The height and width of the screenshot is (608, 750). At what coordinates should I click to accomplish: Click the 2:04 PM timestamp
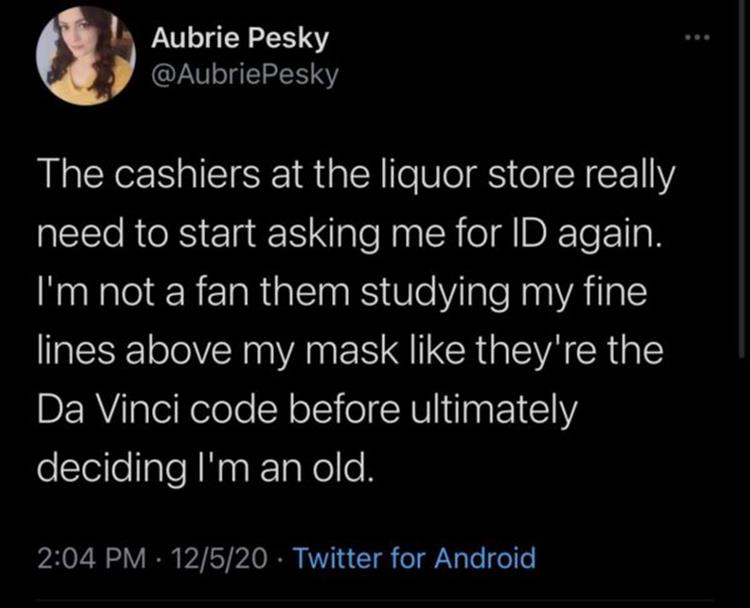tap(92, 558)
